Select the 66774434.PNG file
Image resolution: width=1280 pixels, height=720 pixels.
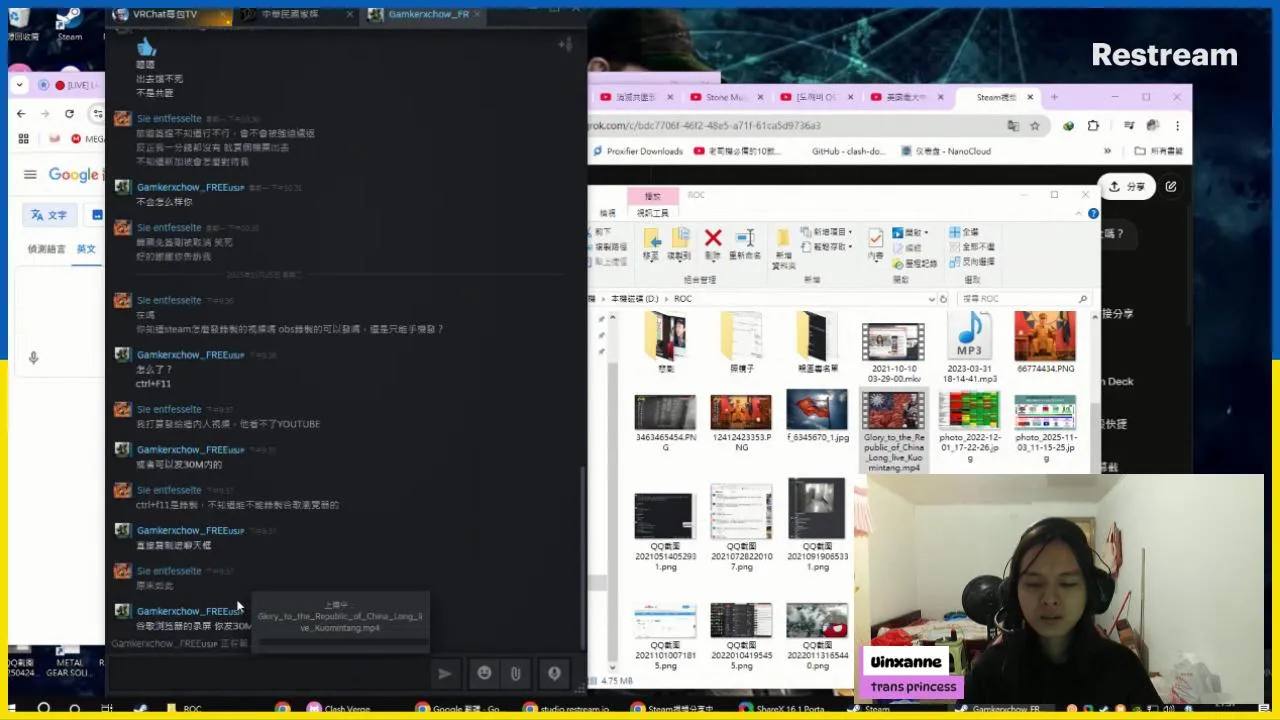[1045, 343]
